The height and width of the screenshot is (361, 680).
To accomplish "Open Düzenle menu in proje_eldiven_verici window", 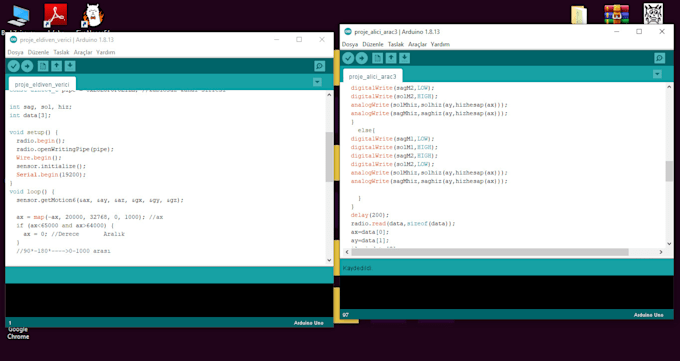I will click(38, 52).
